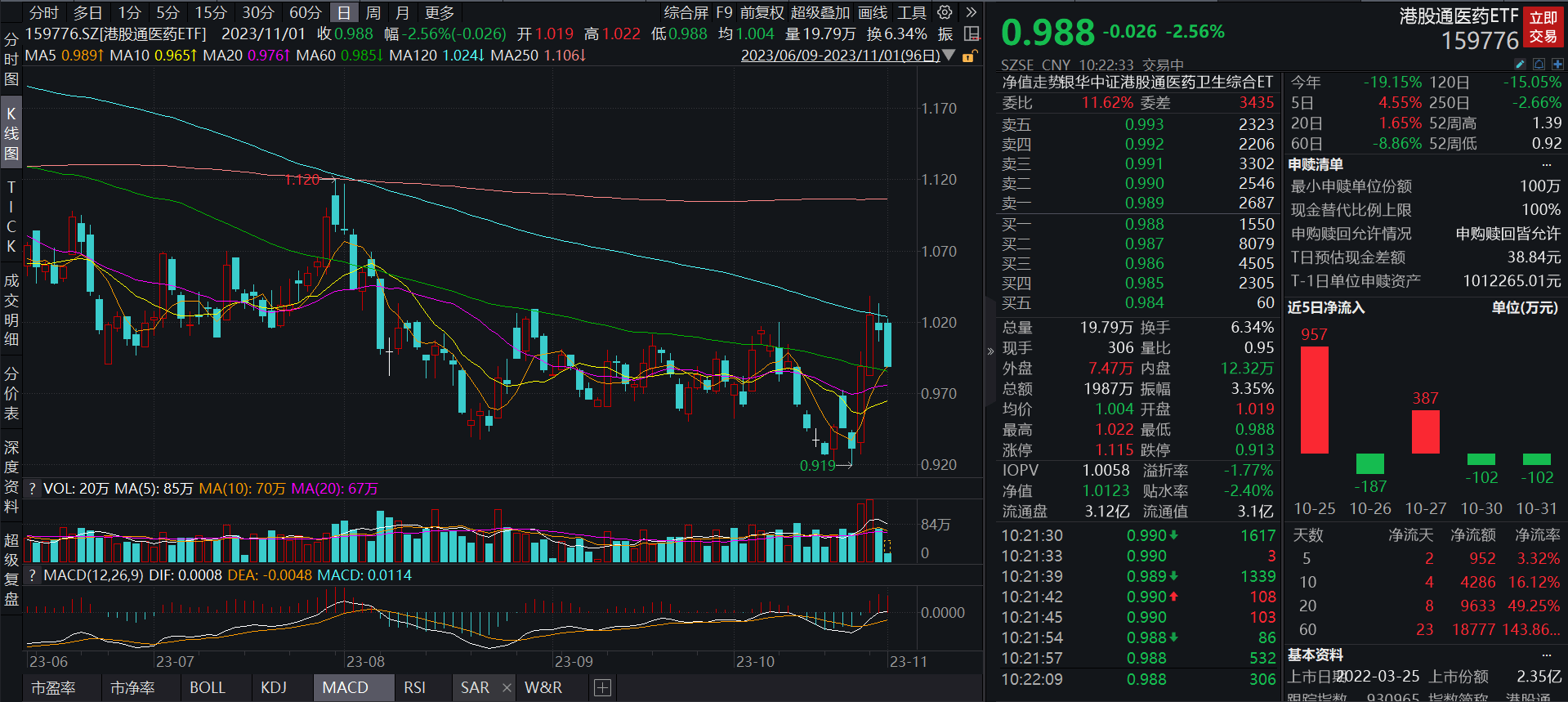Add stock to watchlist with plus icon

tap(1557, 64)
